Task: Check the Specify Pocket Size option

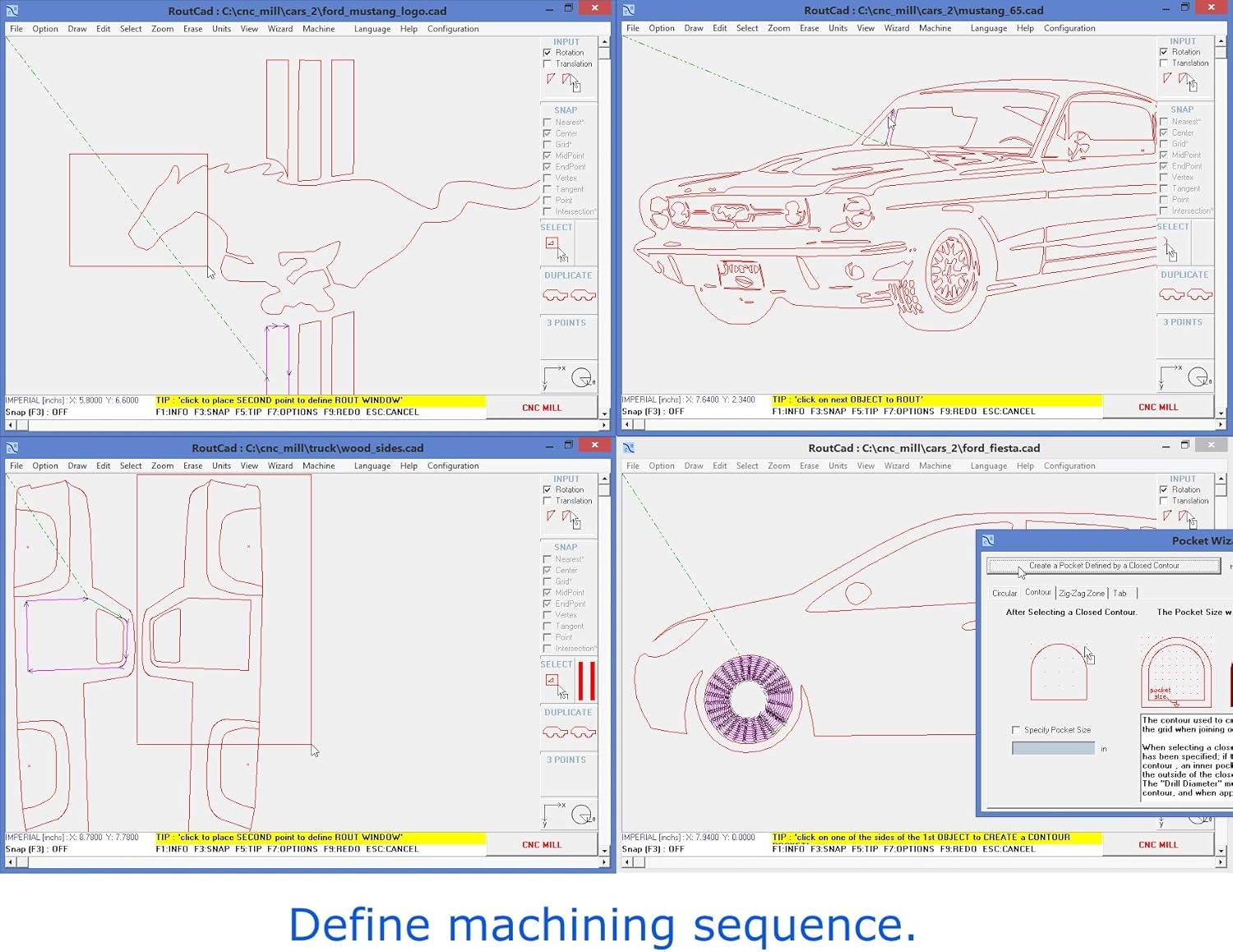Action: pyautogui.click(x=1017, y=730)
